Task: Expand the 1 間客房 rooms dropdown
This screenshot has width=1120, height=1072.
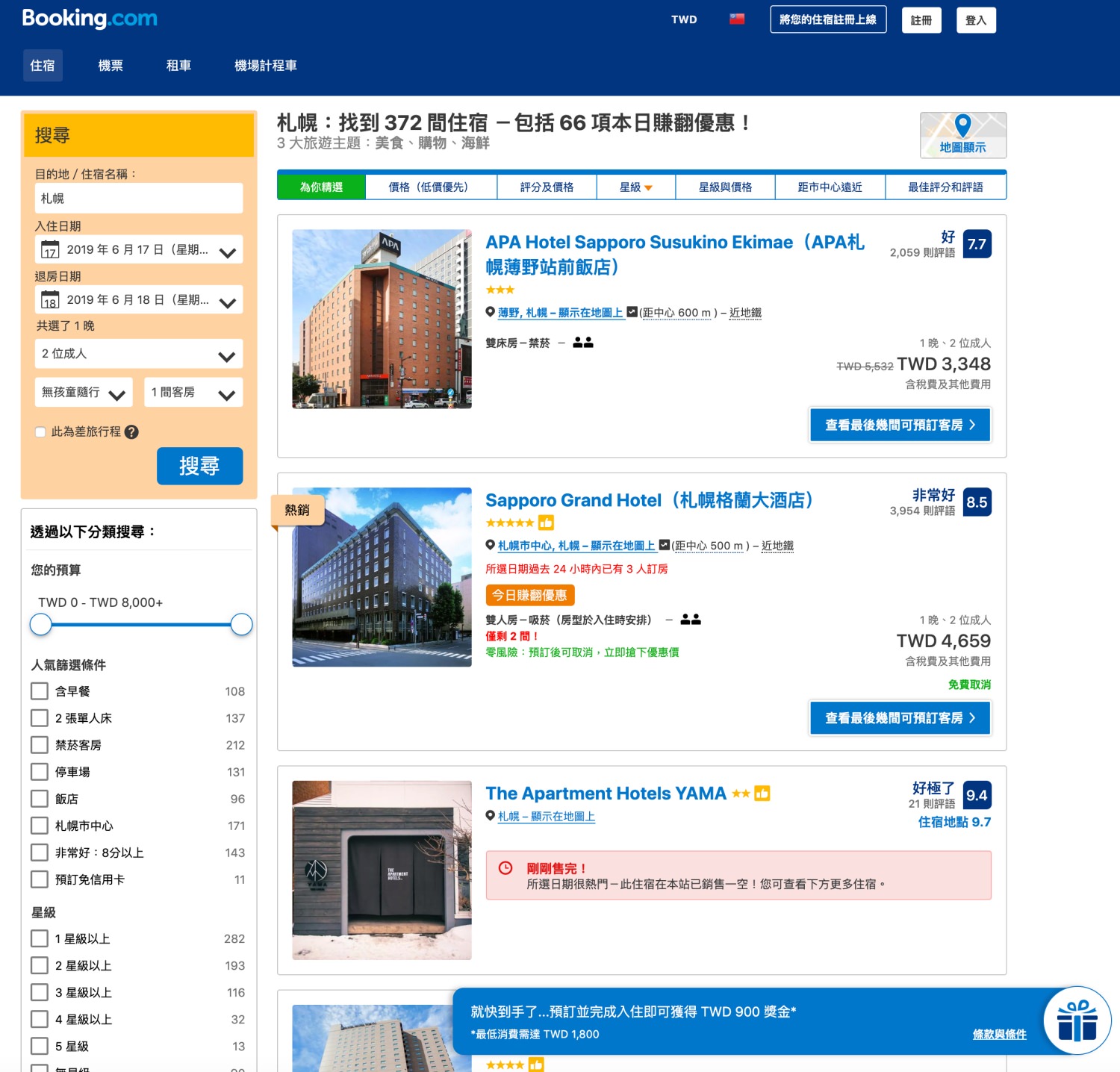Action: click(193, 392)
